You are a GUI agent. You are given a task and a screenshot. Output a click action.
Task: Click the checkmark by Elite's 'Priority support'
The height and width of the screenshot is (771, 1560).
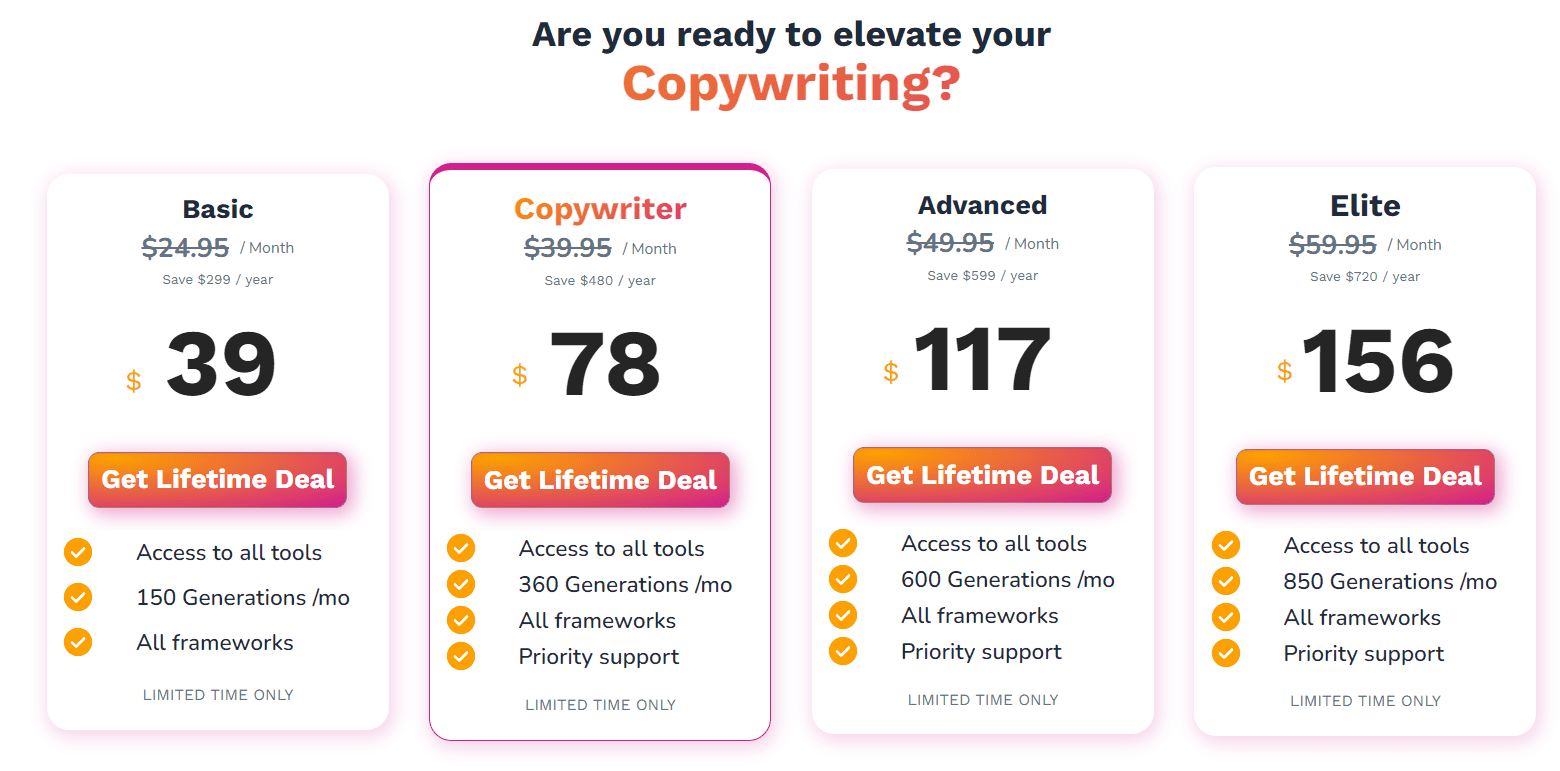pos(1226,653)
